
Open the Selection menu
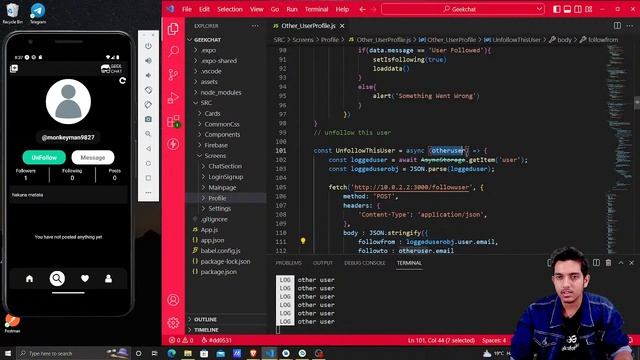click(x=230, y=9)
